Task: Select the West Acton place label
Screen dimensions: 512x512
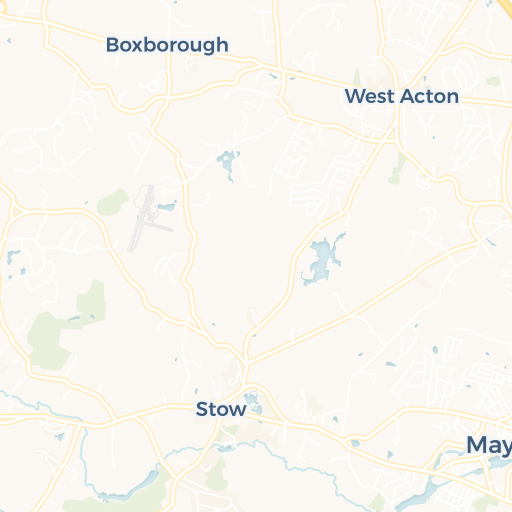Action: point(402,97)
